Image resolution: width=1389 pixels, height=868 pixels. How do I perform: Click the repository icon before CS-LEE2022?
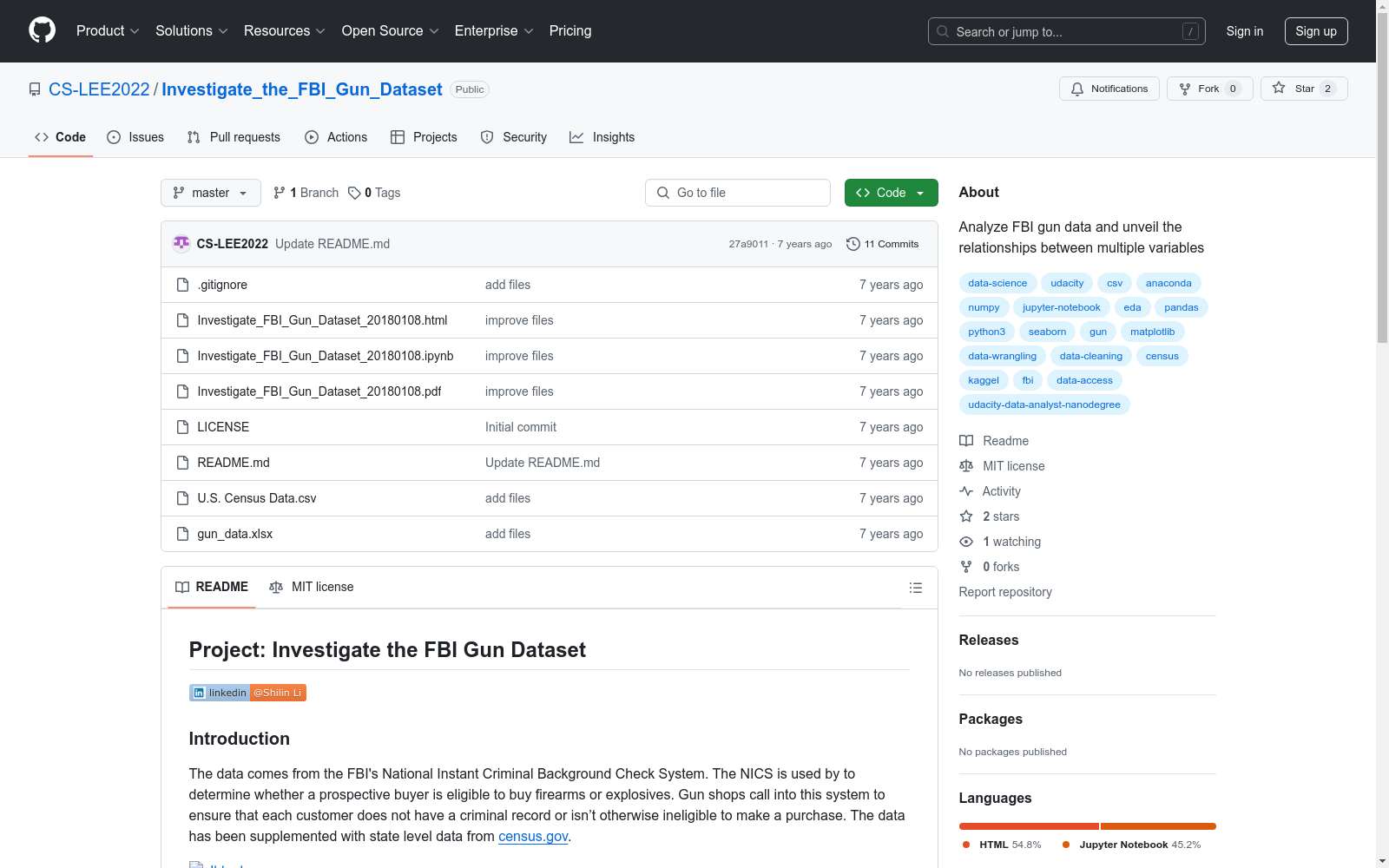(x=35, y=89)
